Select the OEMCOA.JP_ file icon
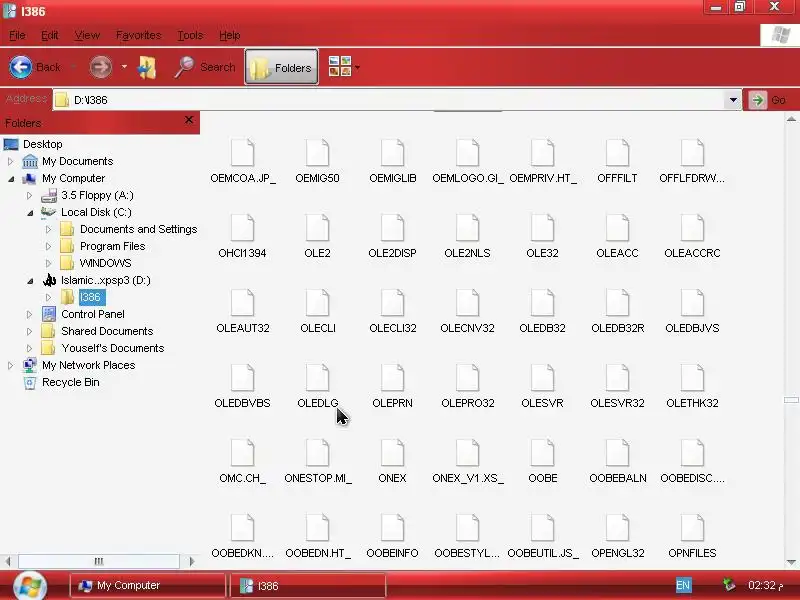Screen dimensions: 800x600 click(242, 152)
